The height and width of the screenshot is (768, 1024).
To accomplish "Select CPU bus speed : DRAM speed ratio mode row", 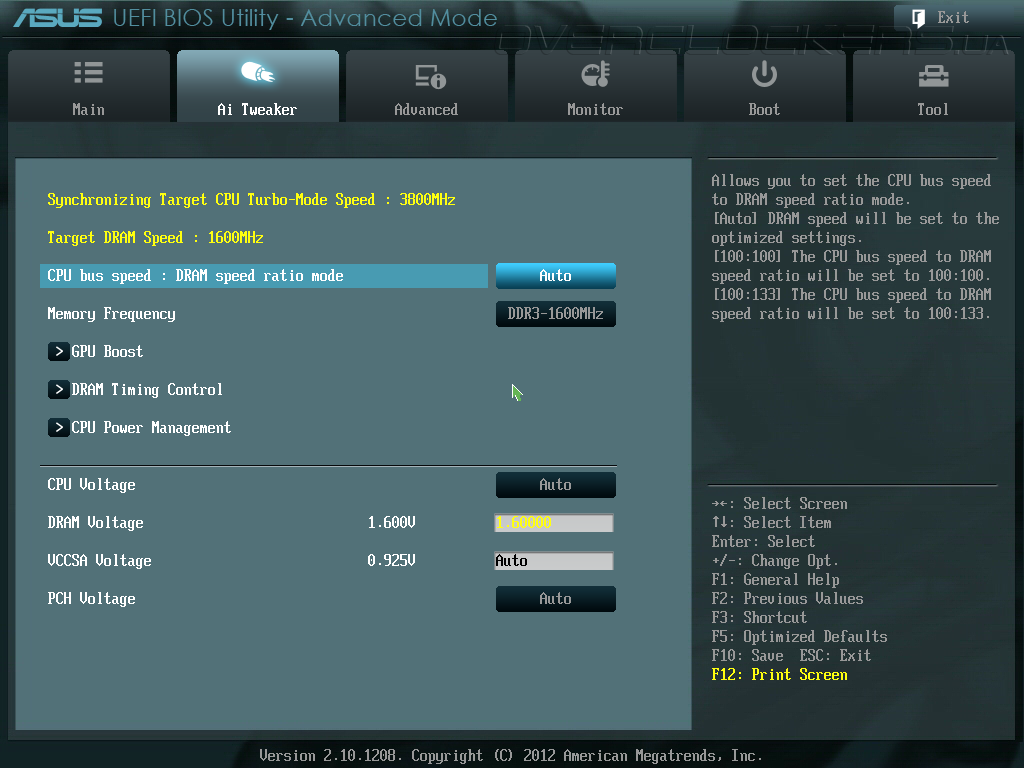I will coord(264,276).
